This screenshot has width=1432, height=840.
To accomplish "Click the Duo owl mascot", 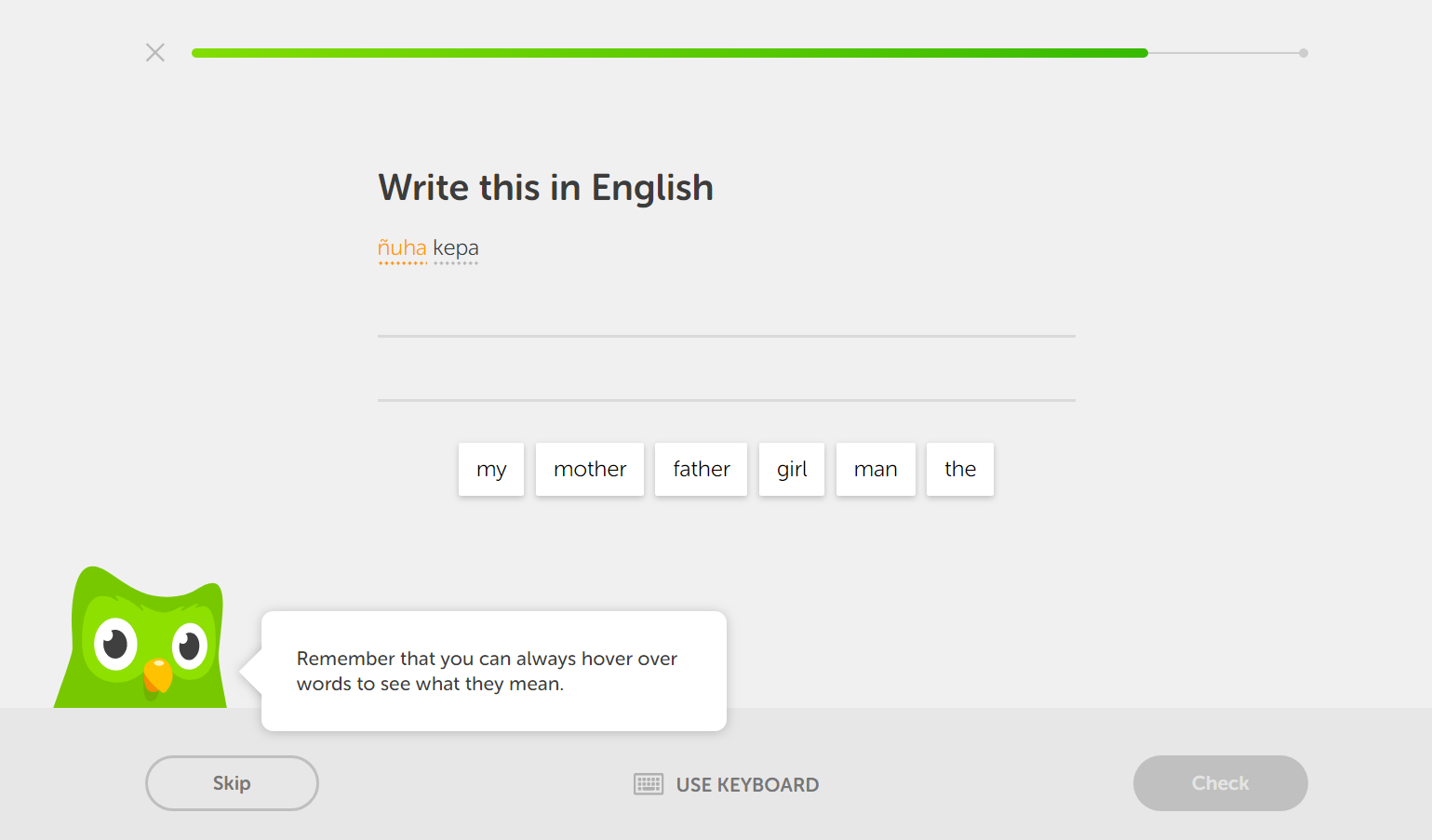I will click(x=141, y=638).
